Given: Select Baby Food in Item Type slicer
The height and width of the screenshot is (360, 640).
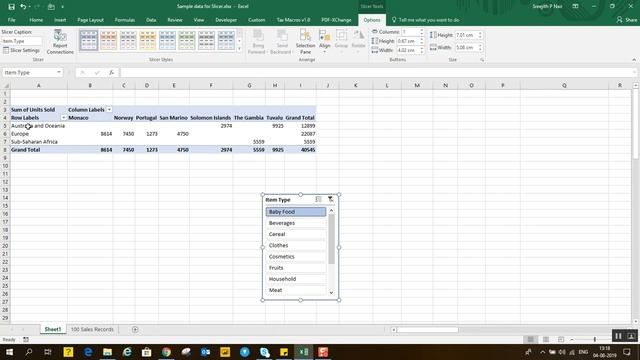Looking at the screenshot, I should point(296,212).
